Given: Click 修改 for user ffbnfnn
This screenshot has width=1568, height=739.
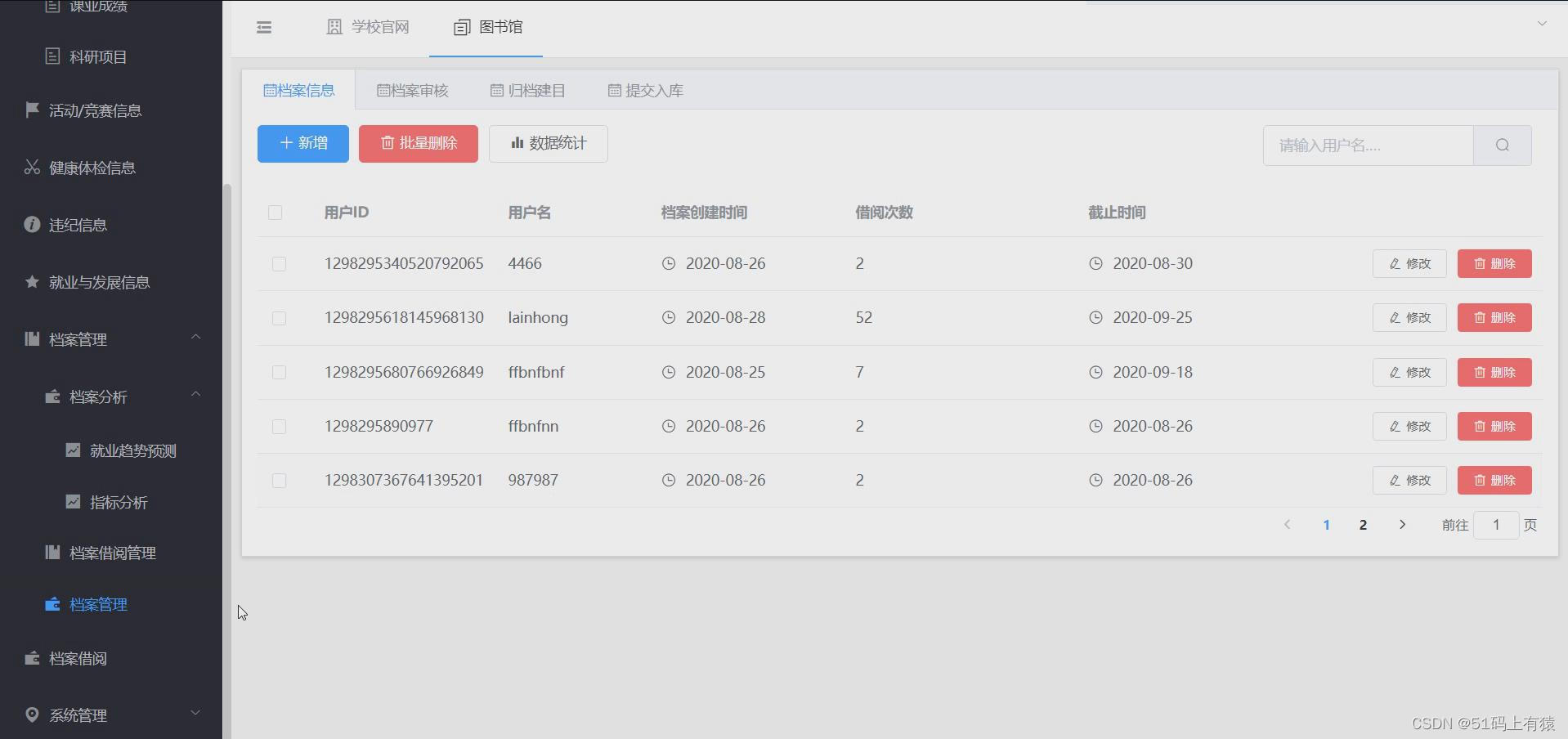Looking at the screenshot, I should [x=1409, y=427].
